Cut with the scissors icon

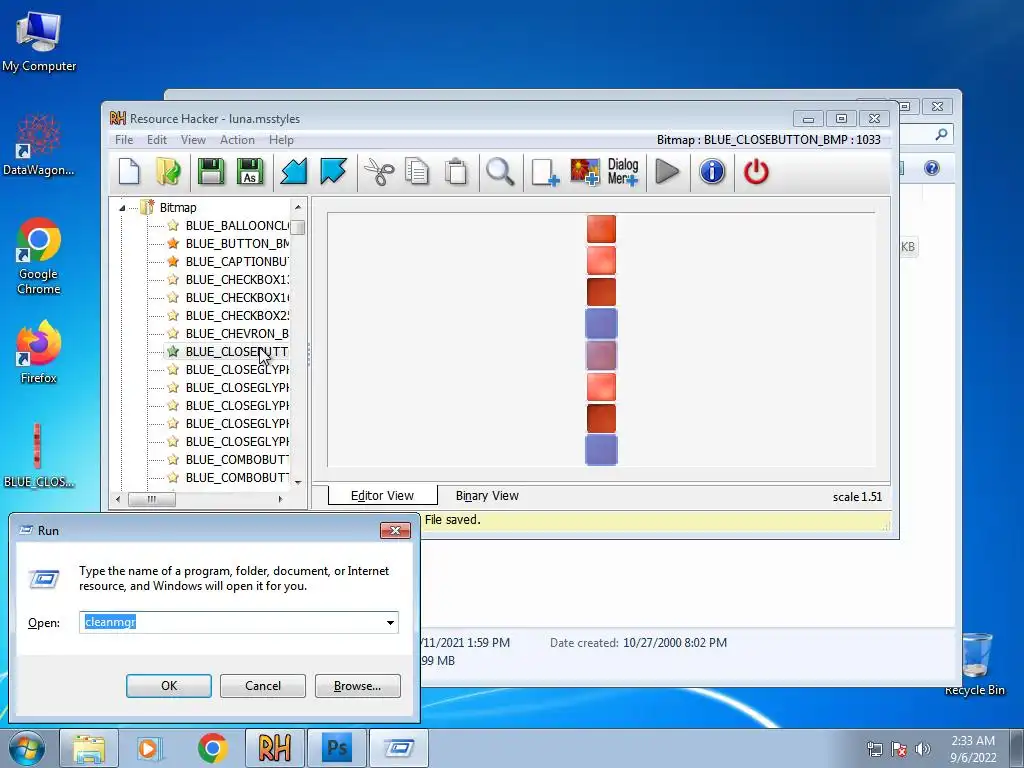378,172
